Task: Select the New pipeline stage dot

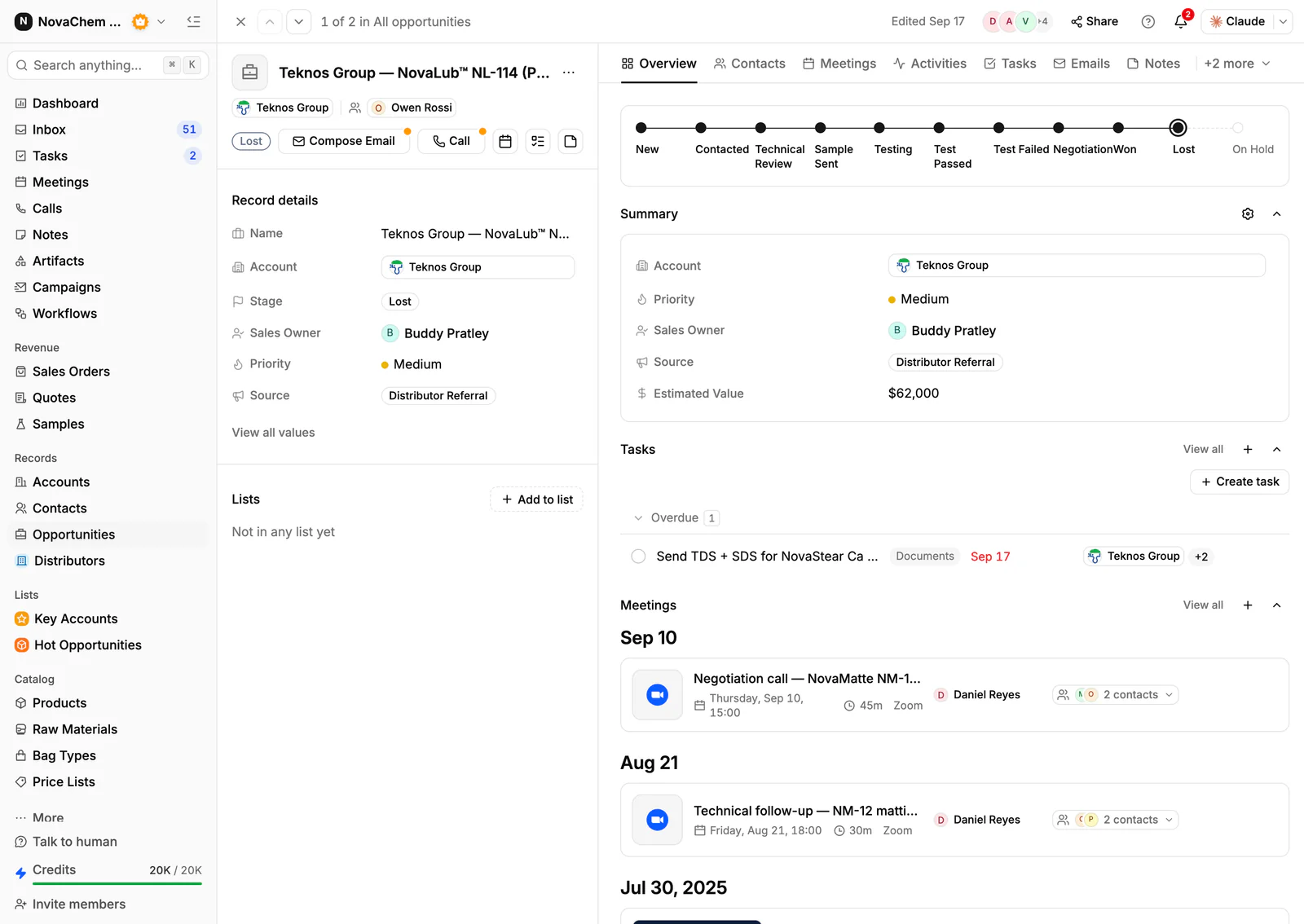Action: tap(641, 128)
